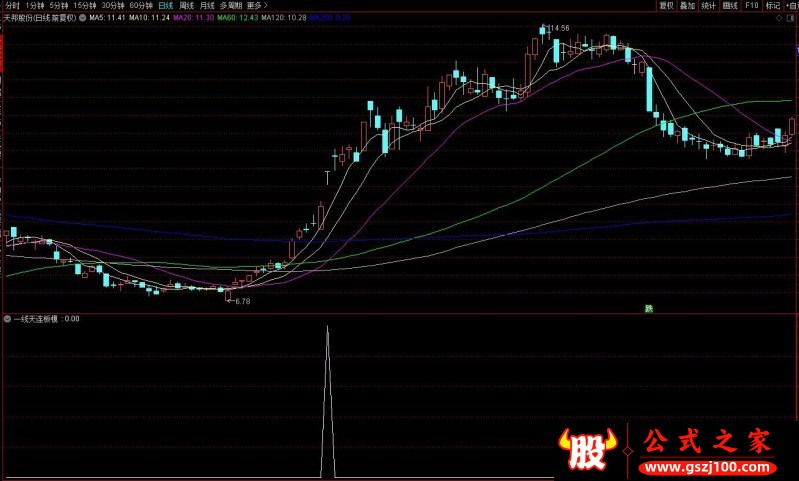Open the 多周期 multi-period view

231,5
